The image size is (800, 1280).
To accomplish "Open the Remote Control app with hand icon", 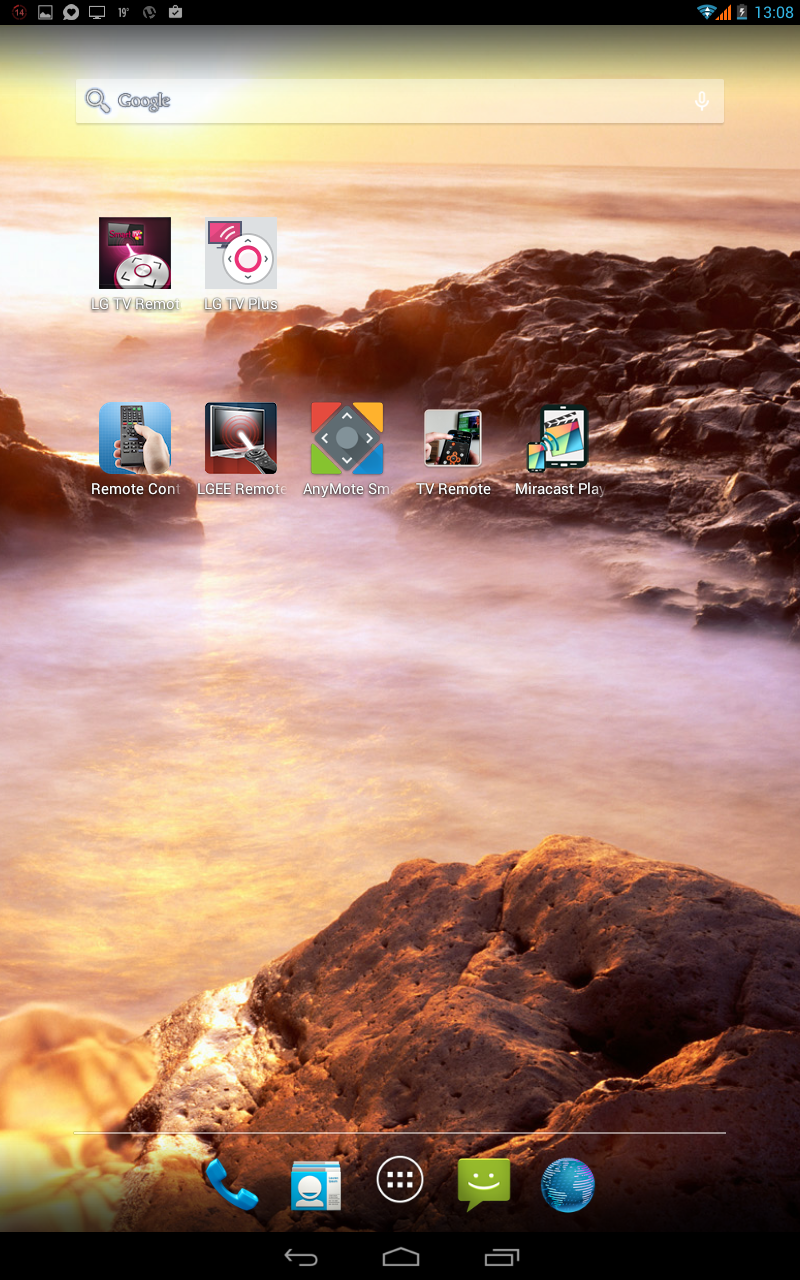I will click(135, 439).
